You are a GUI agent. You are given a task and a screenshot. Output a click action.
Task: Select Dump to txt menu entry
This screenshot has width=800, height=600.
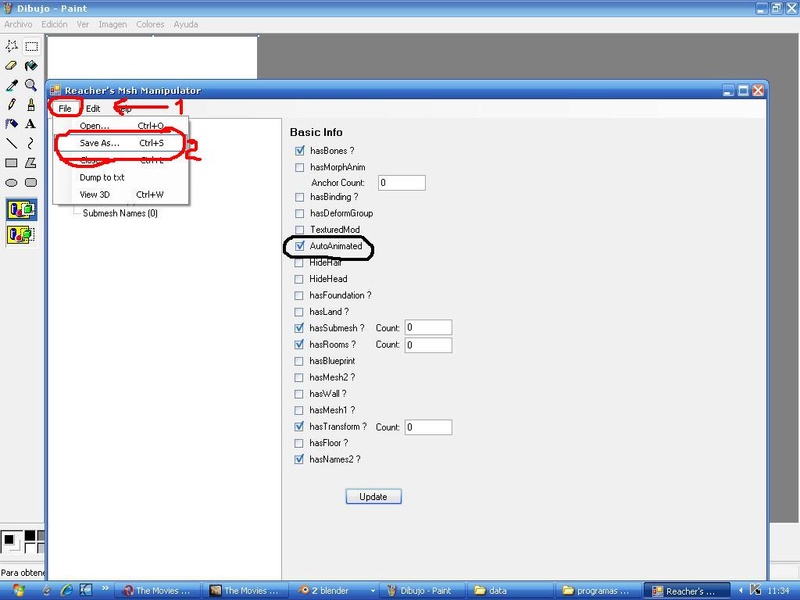[x=121, y=178]
